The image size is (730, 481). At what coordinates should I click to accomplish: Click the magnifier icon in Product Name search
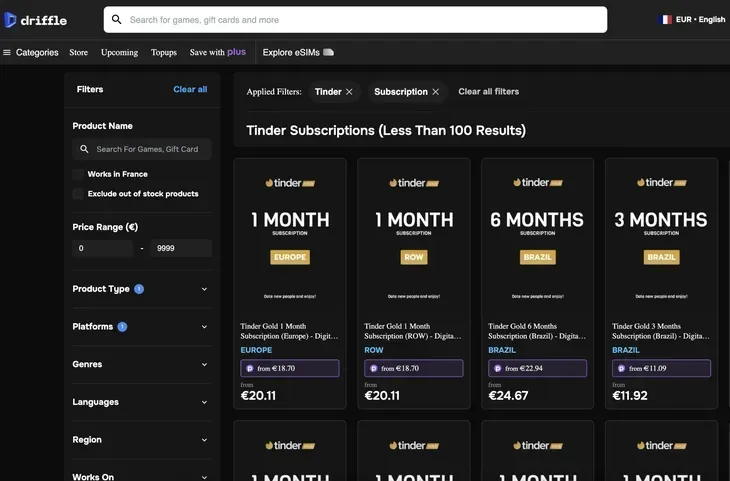point(84,149)
